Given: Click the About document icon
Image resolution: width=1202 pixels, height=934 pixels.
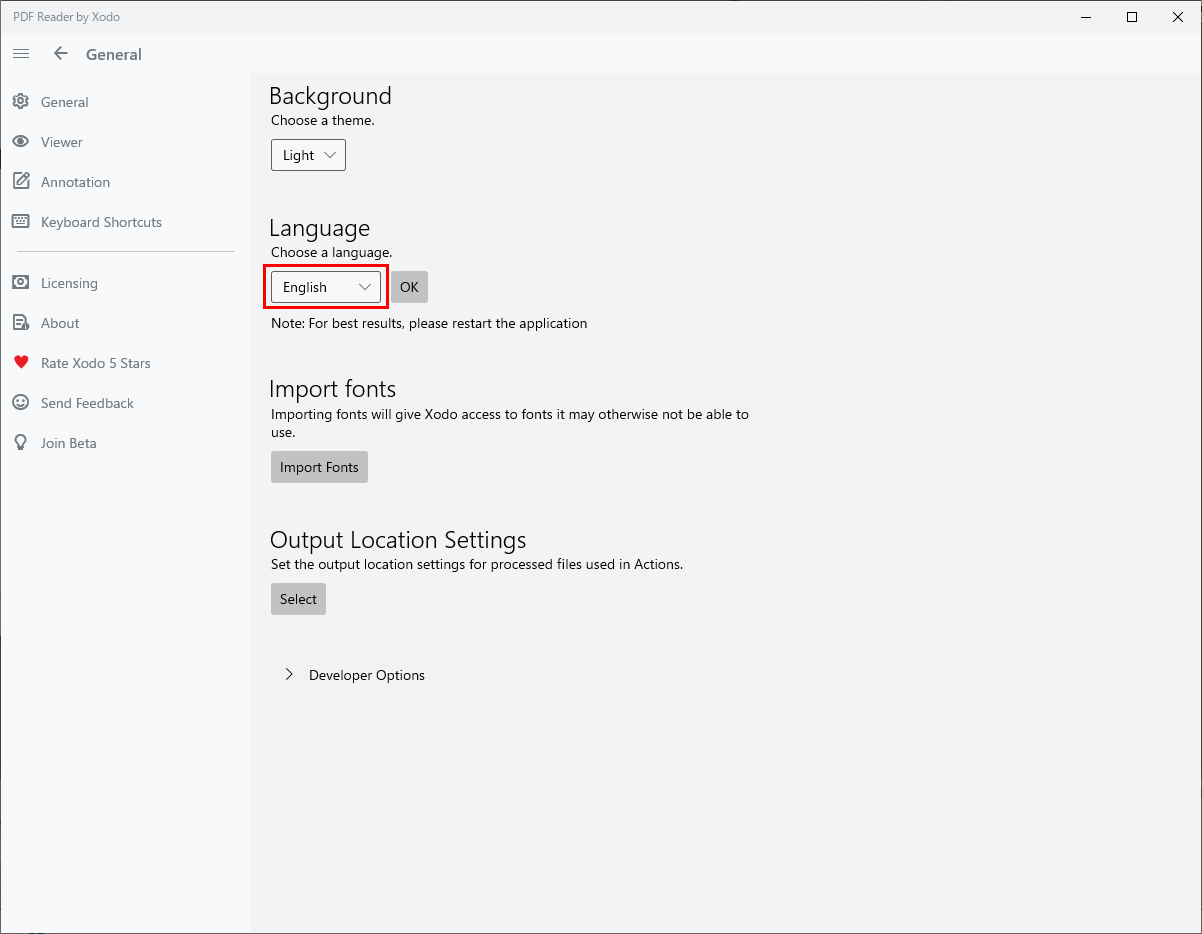Looking at the screenshot, I should [x=20, y=323].
